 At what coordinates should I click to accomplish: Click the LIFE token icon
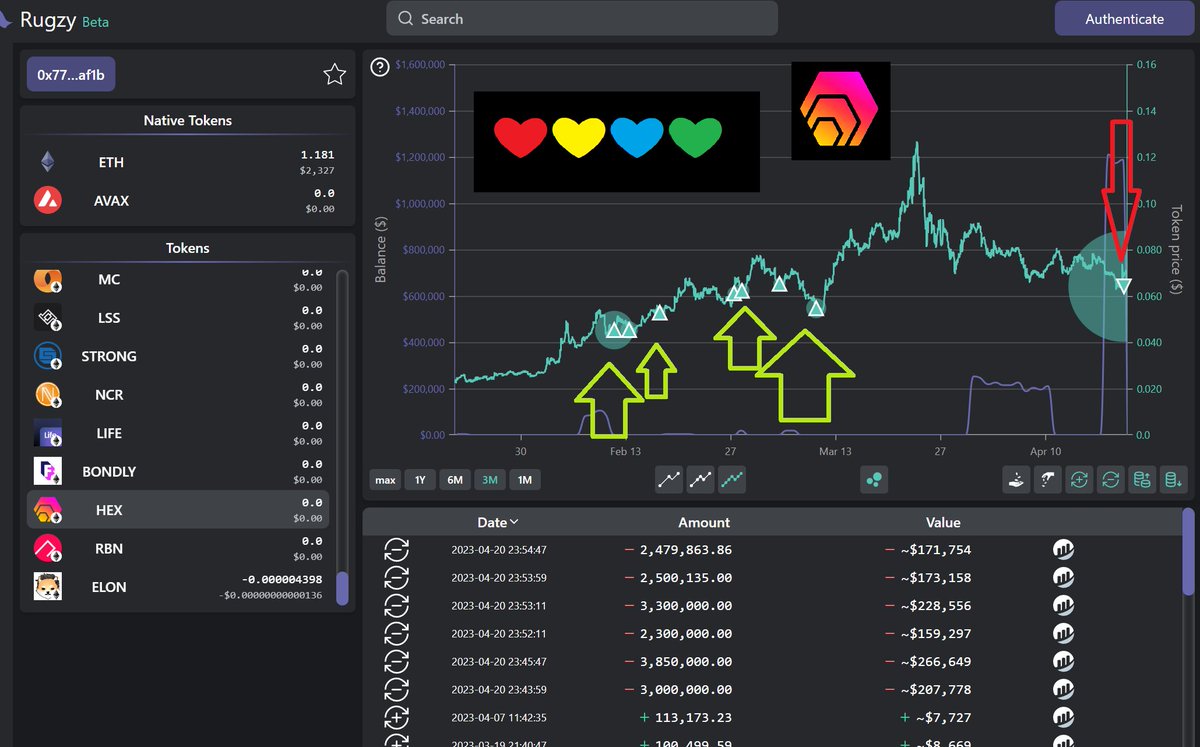(x=48, y=433)
